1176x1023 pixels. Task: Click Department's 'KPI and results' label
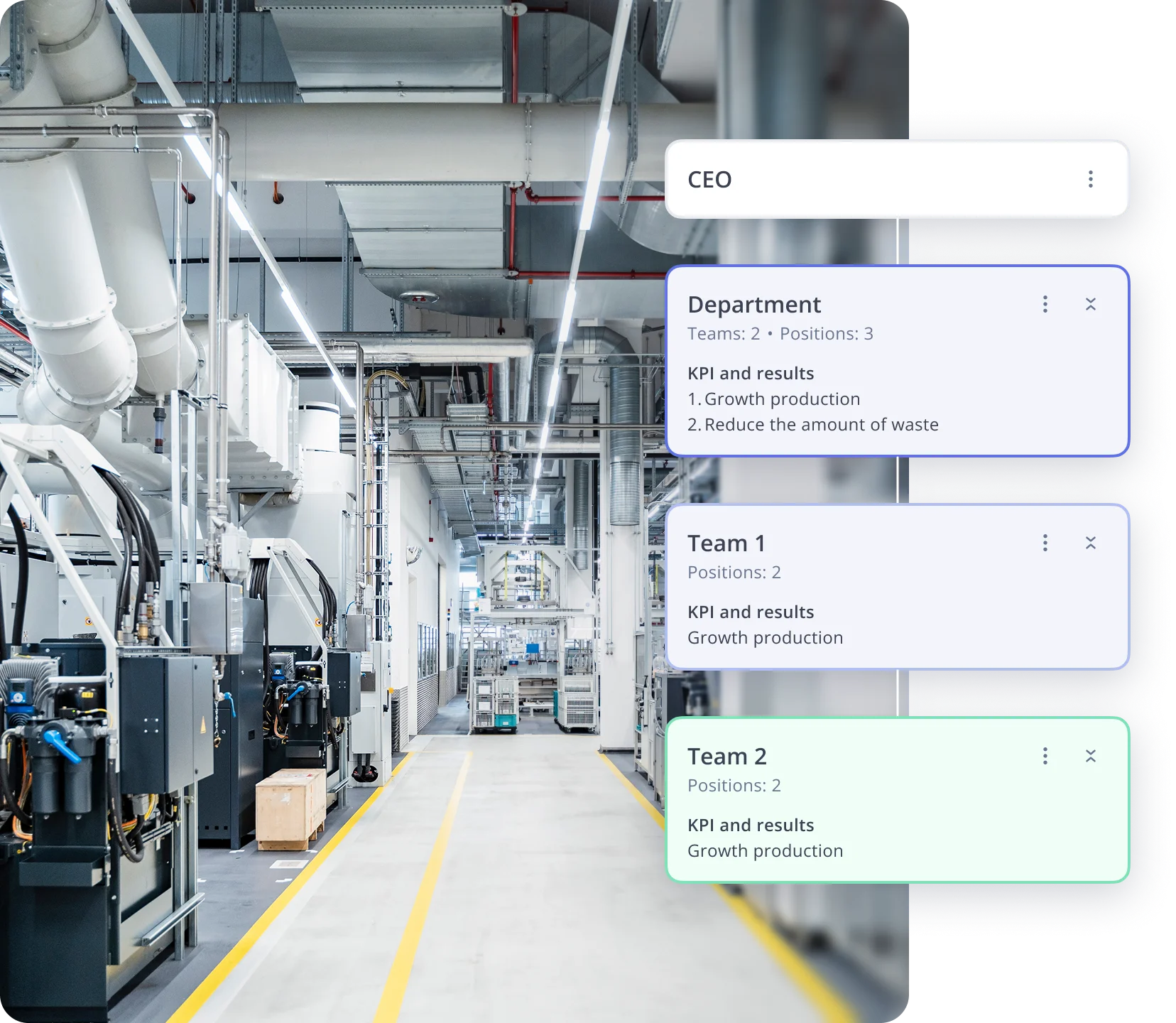(750, 374)
